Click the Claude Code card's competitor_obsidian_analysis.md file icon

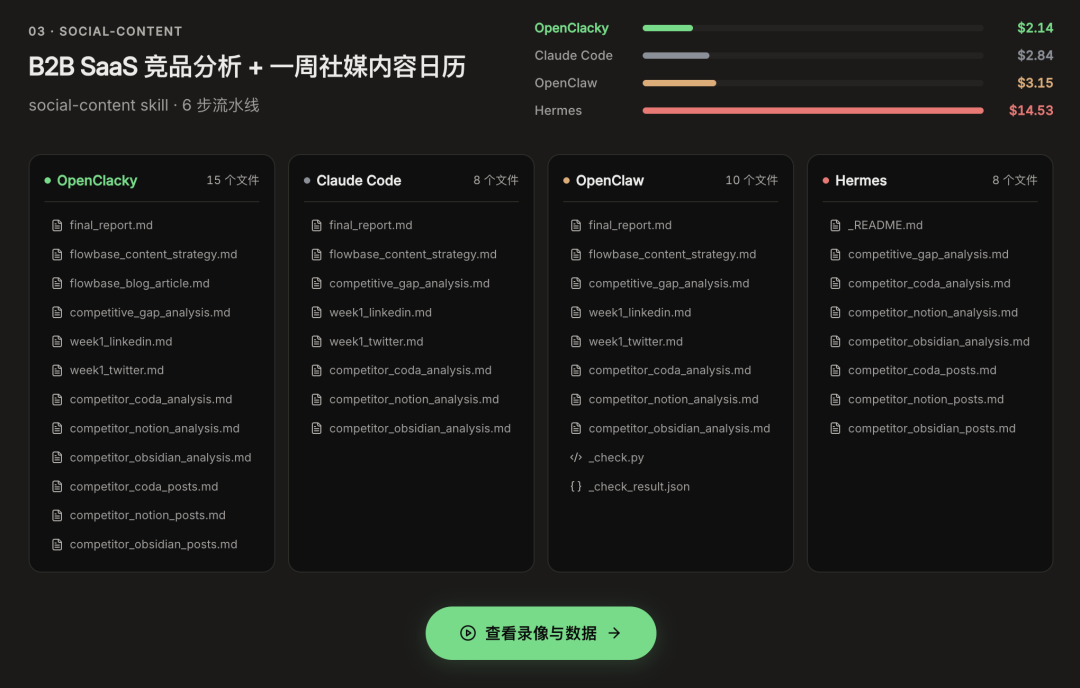[x=317, y=428]
